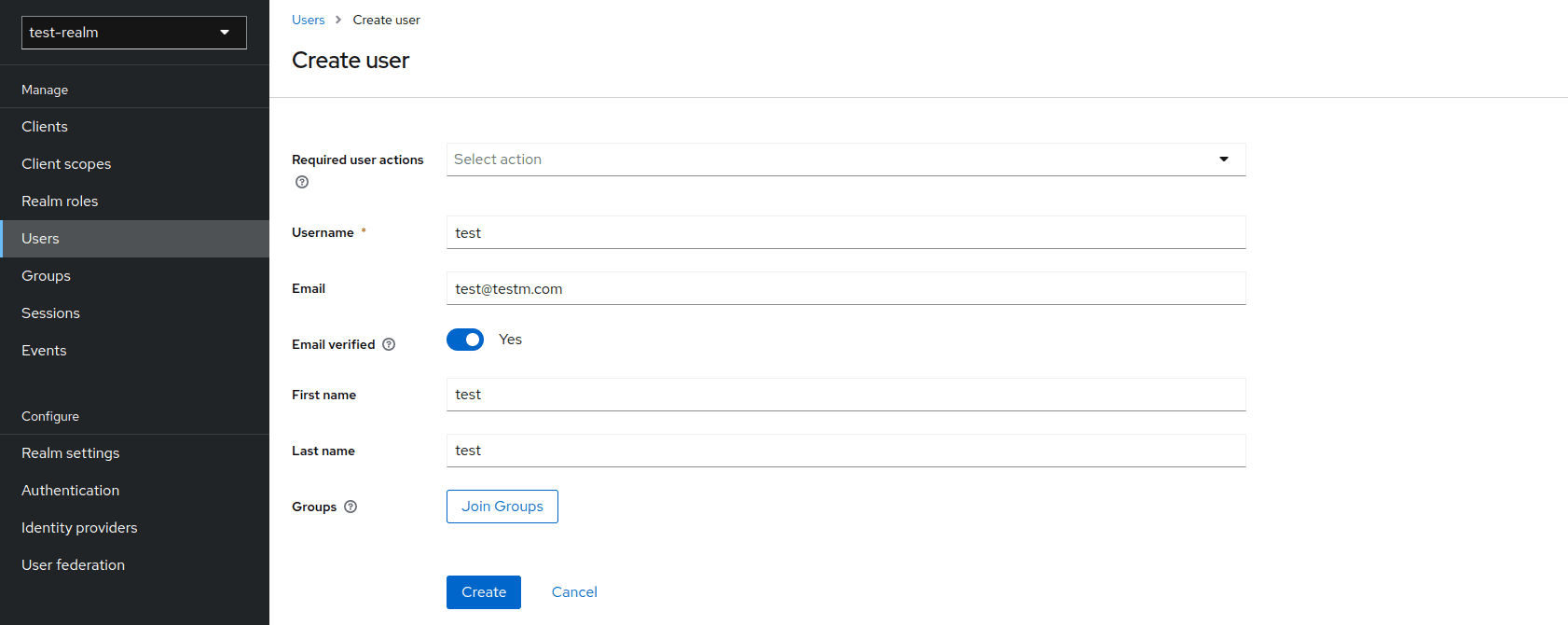The image size is (1568, 625).
Task: Go to Client scopes in sidebar
Action: click(66, 164)
